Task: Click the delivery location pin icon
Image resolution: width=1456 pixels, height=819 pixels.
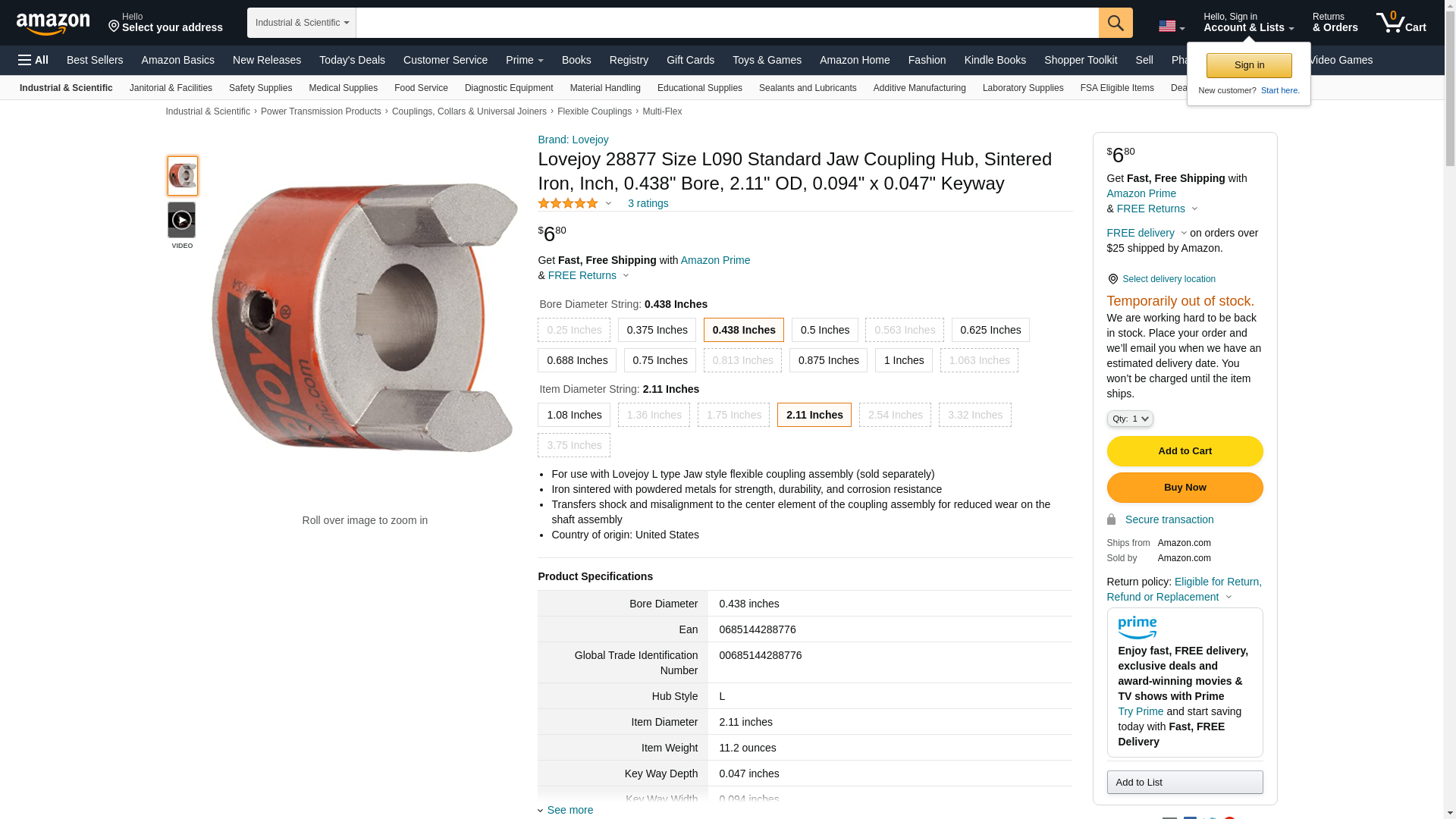Action: point(1112,279)
